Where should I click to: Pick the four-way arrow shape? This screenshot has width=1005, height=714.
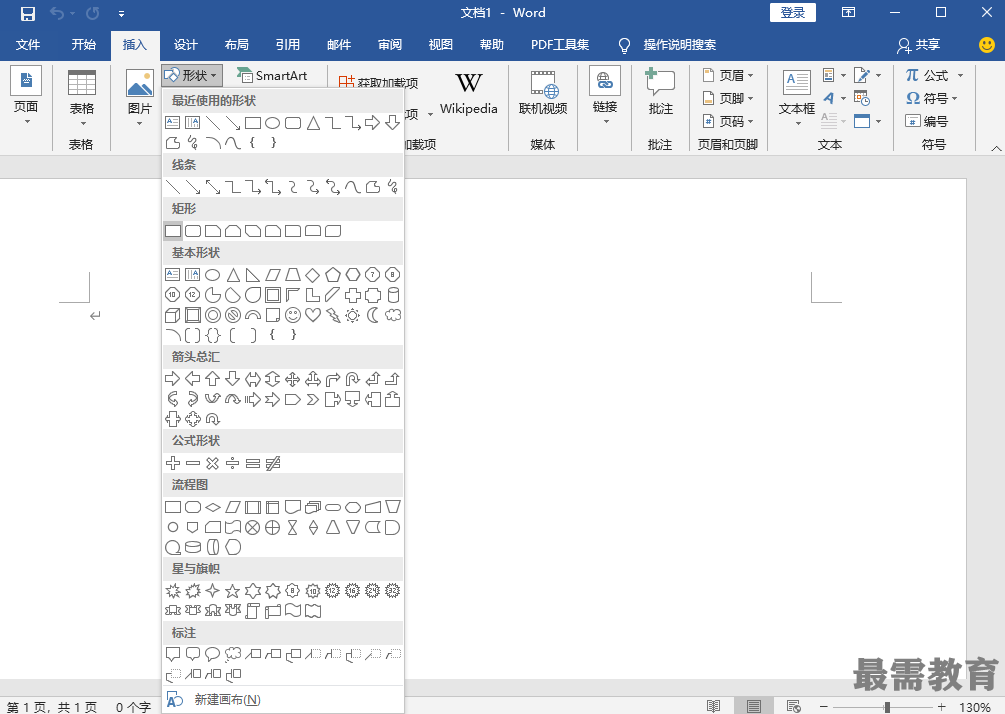[293, 379]
